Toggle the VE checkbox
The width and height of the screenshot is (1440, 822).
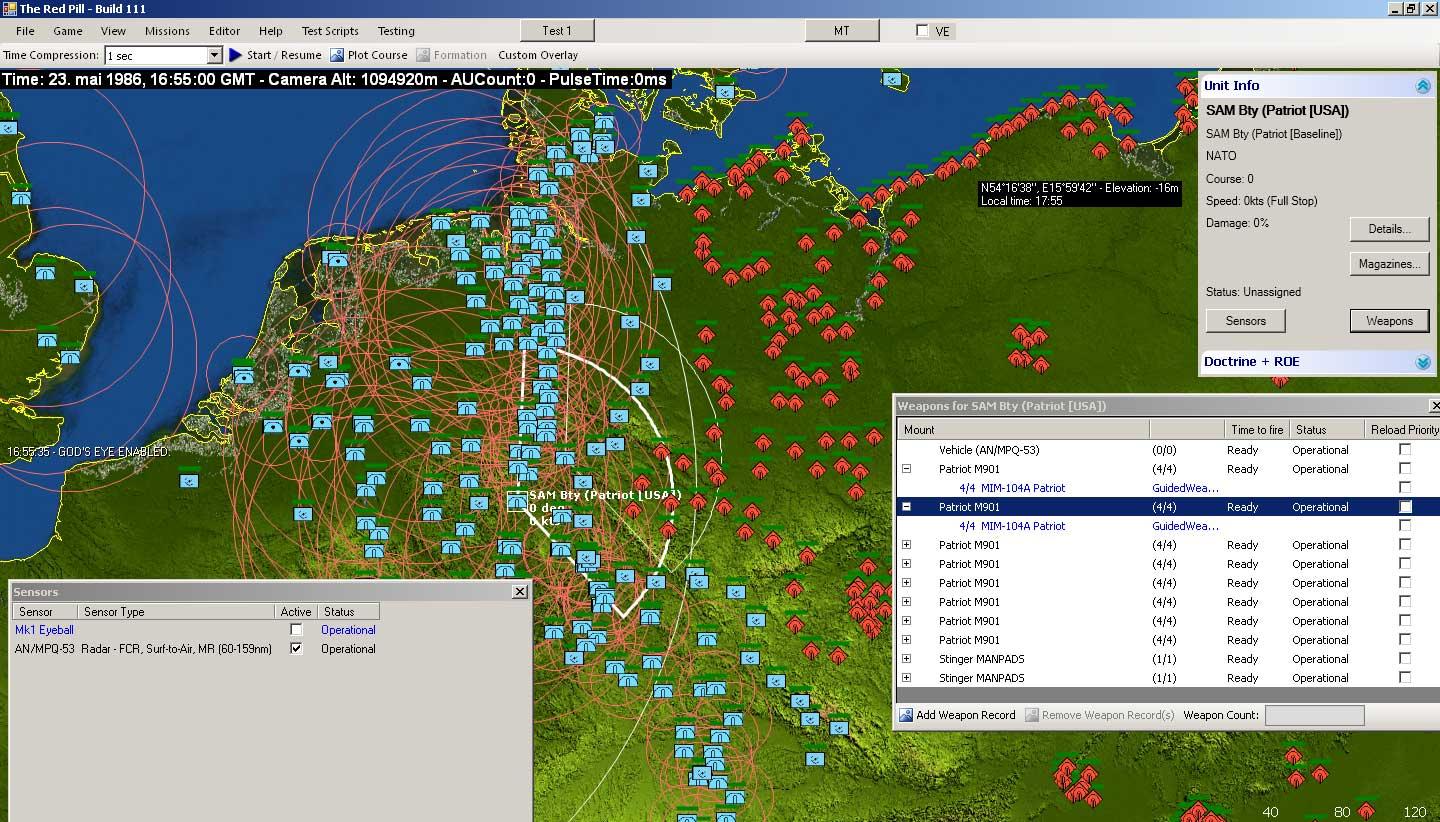tap(922, 31)
